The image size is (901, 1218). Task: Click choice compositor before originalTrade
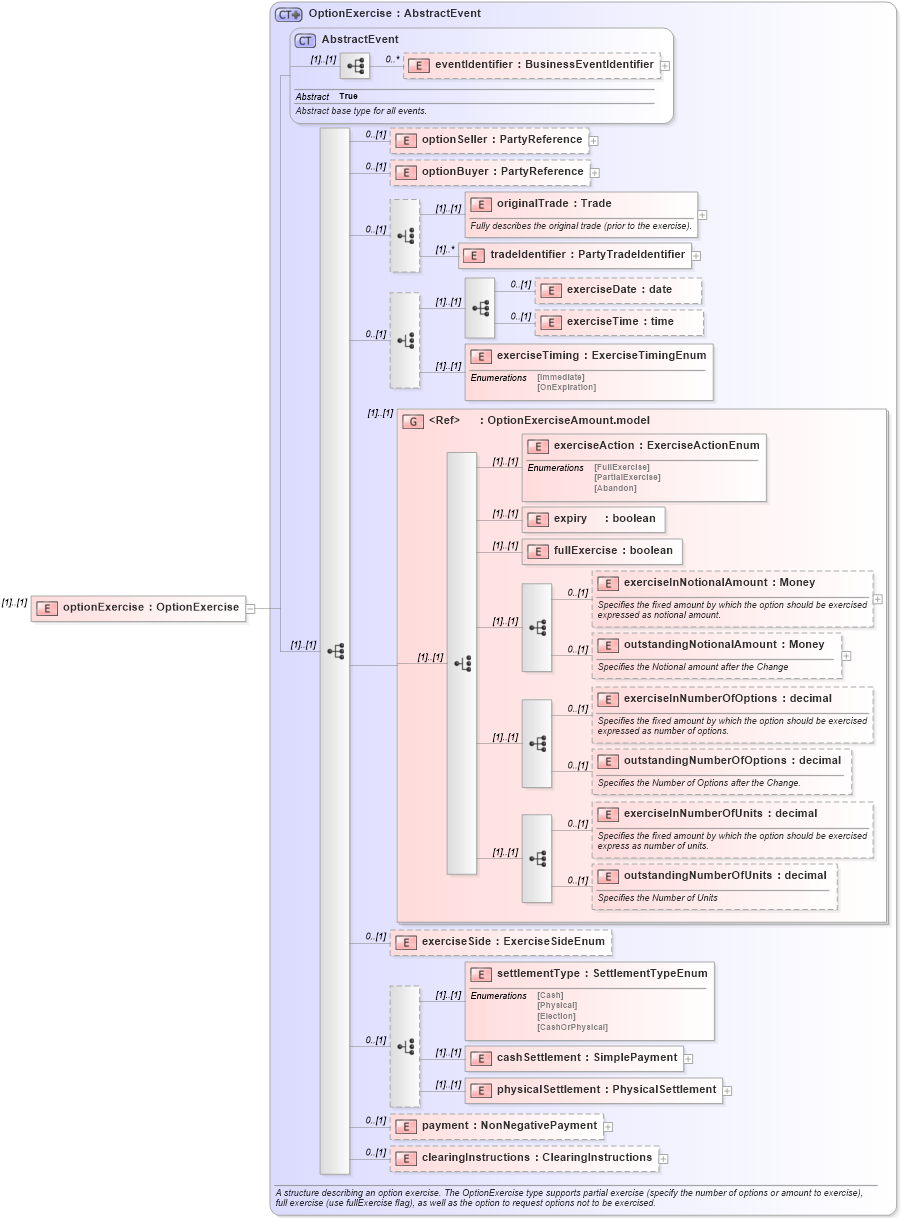pos(405,236)
